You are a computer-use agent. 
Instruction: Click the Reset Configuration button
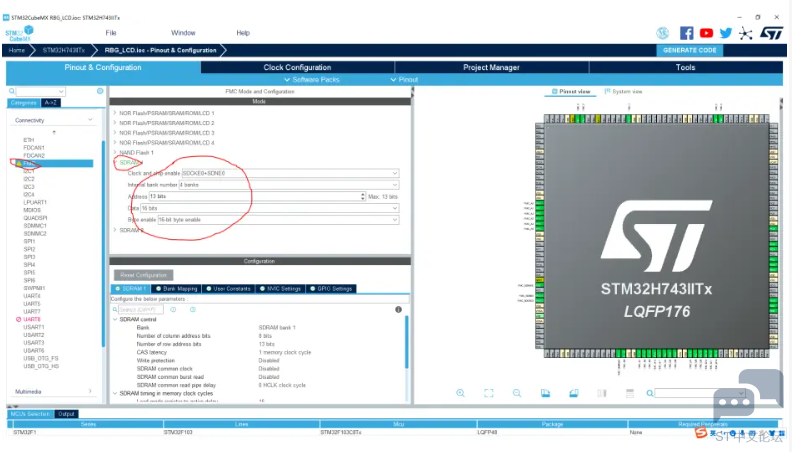(143, 275)
